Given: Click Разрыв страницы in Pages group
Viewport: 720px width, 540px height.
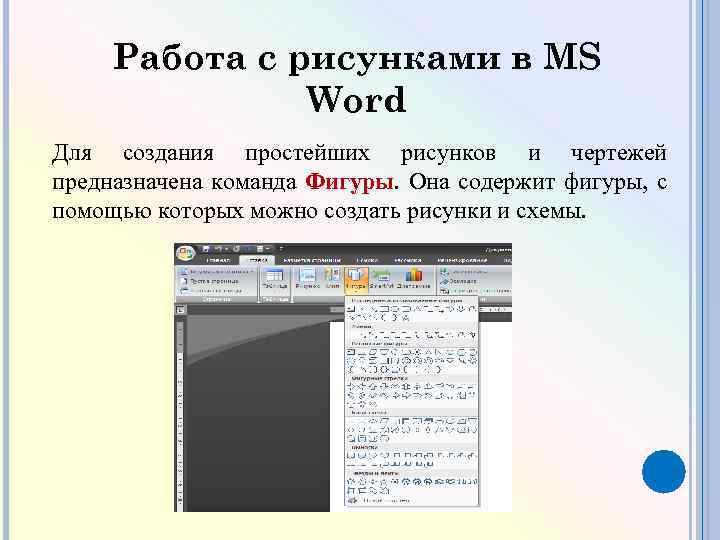Looking at the screenshot, I should click(x=212, y=291).
